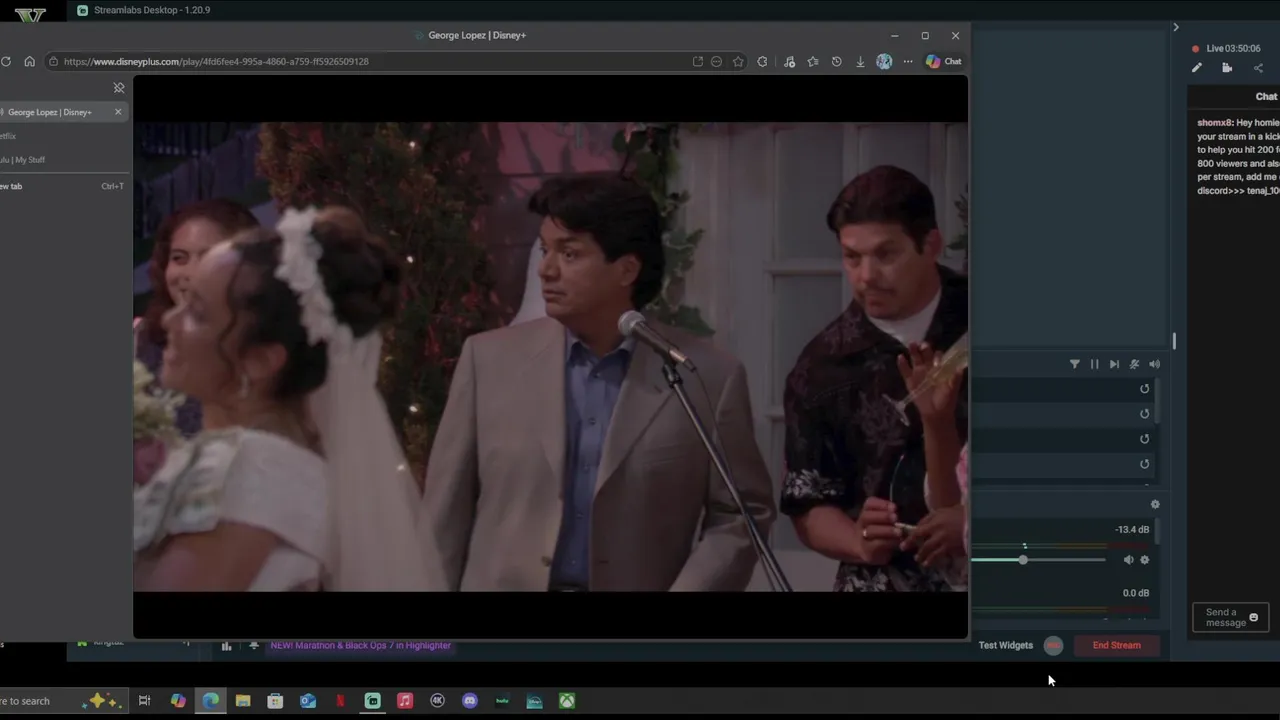Open browser settings and more menu
This screenshot has width=1280, height=720.
coord(908,61)
